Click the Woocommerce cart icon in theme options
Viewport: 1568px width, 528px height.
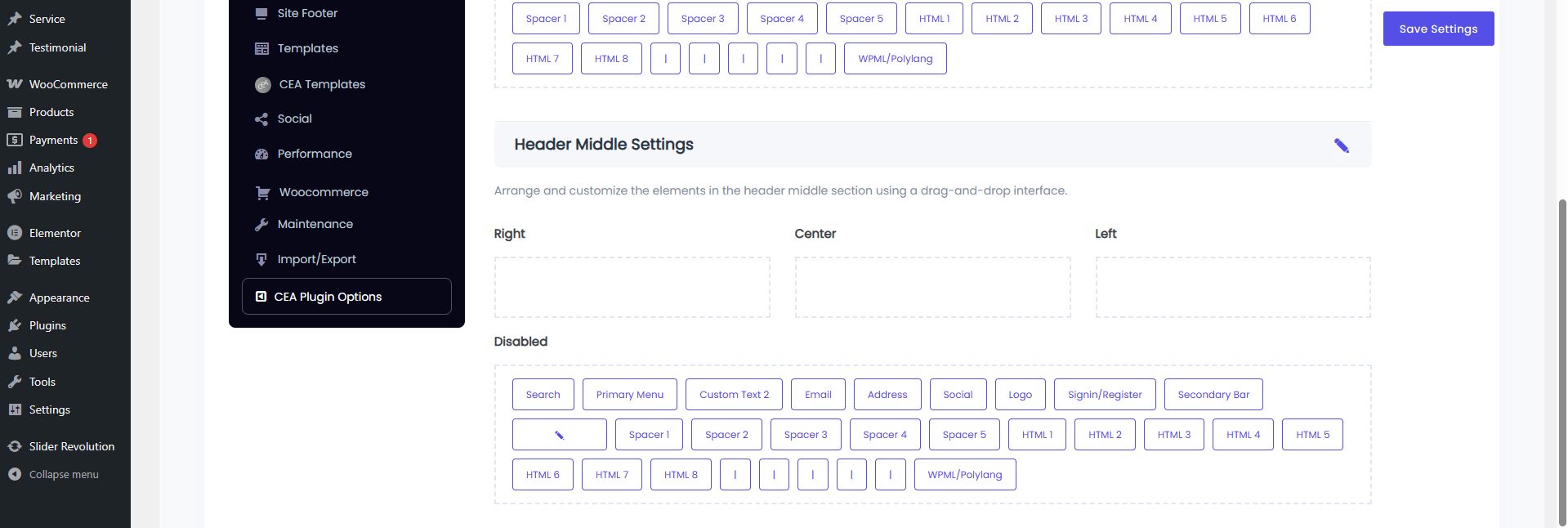pos(262,193)
